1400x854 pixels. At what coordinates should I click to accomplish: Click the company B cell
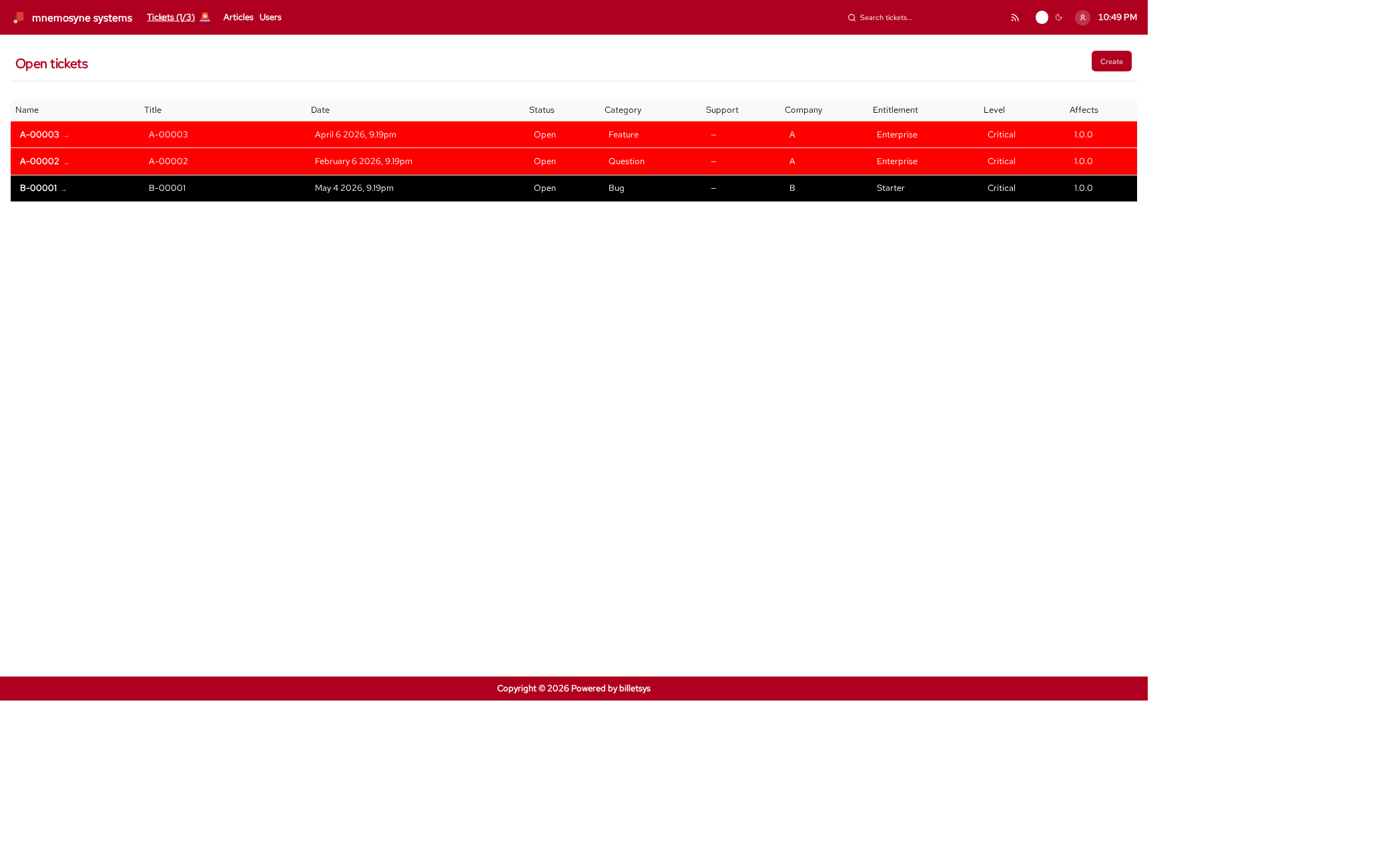(792, 188)
